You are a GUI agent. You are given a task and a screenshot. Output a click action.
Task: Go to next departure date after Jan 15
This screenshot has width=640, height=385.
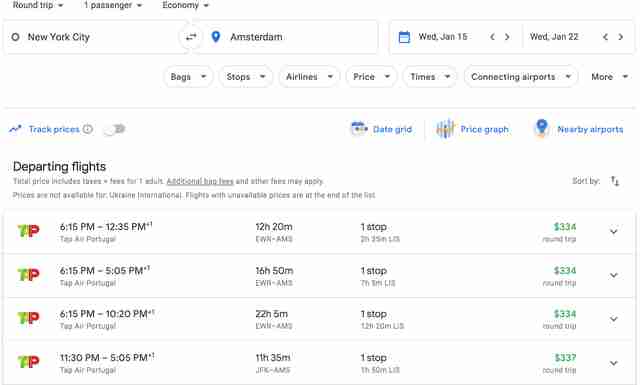point(507,37)
